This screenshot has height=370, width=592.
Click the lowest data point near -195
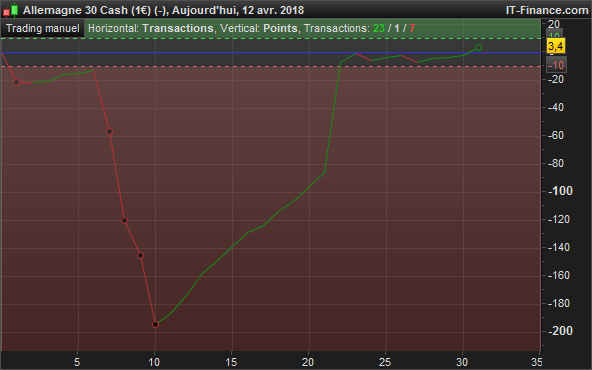pyautogui.click(x=155, y=324)
